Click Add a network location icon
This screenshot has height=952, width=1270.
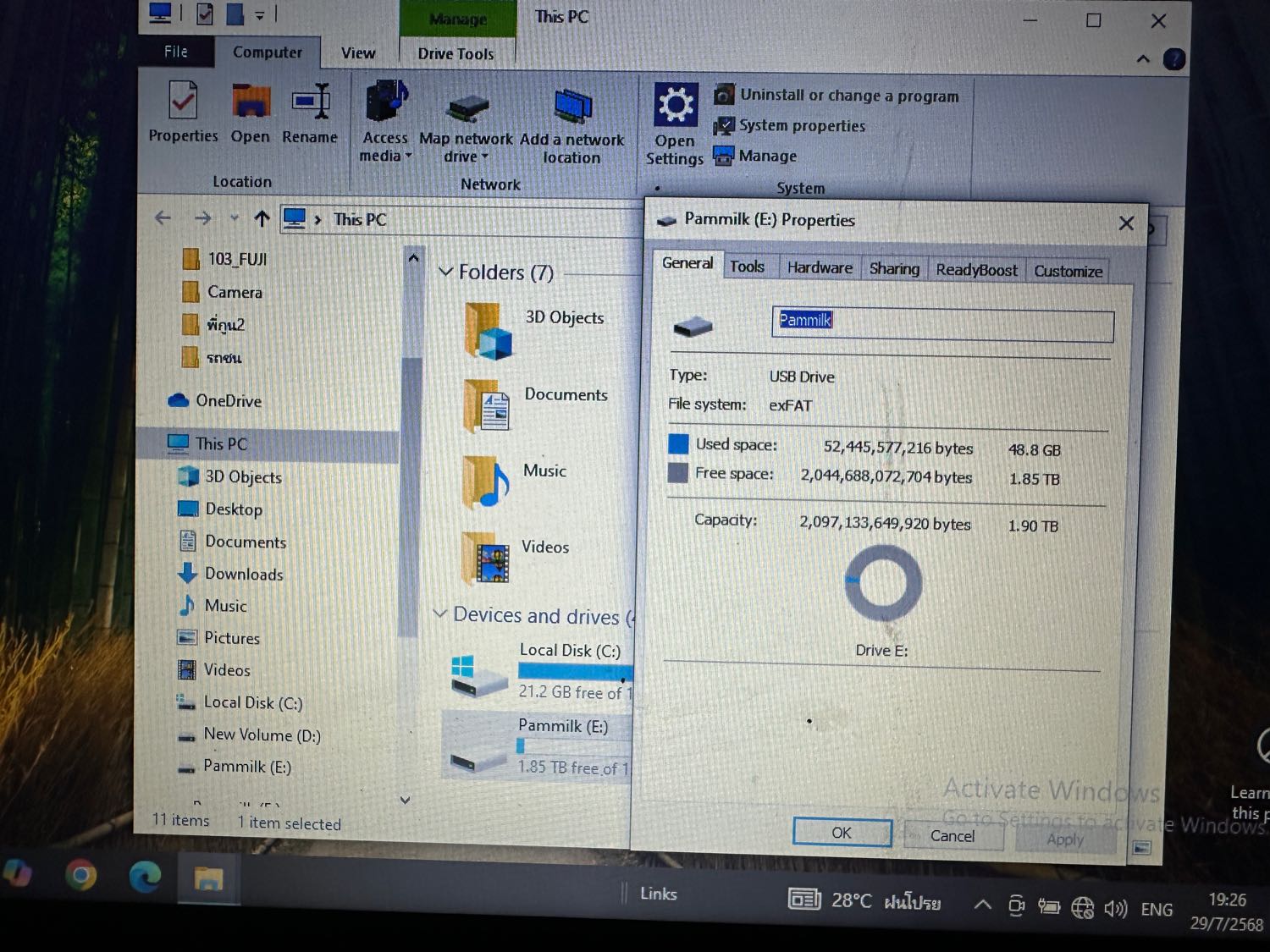[572, 126]
